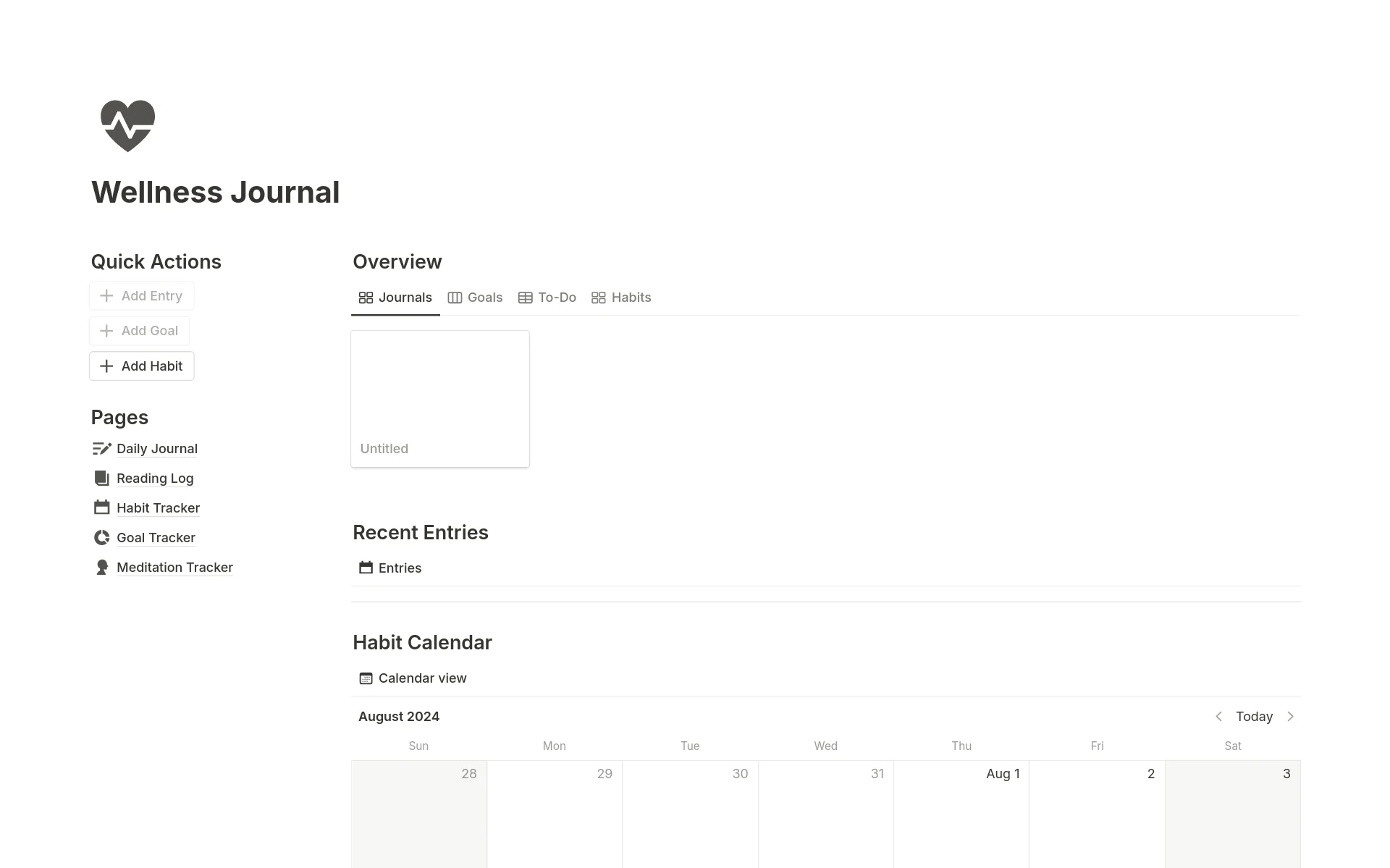The image size is (1390, 868).
Task: Open the Meditation Tracker page
Action: tap(174, 566)
